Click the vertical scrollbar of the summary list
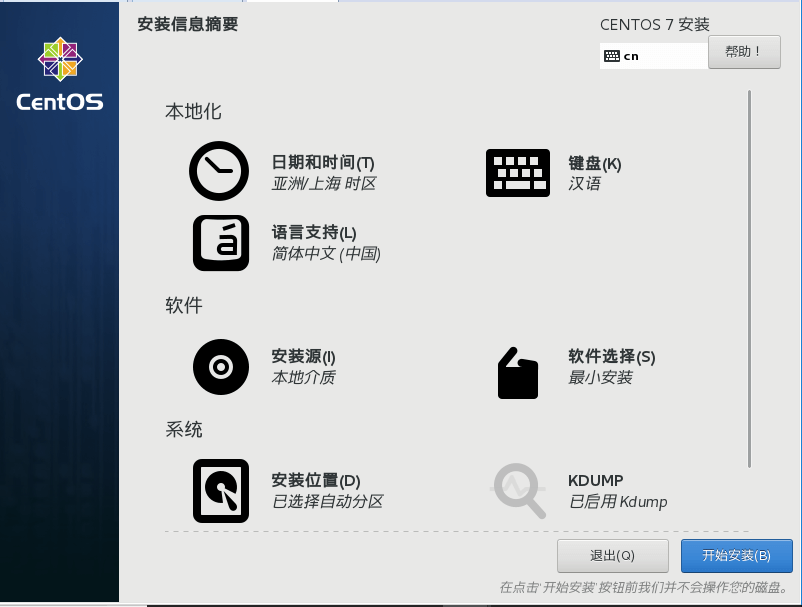Viewport: 802px width, 607px height. pos(749,278)
